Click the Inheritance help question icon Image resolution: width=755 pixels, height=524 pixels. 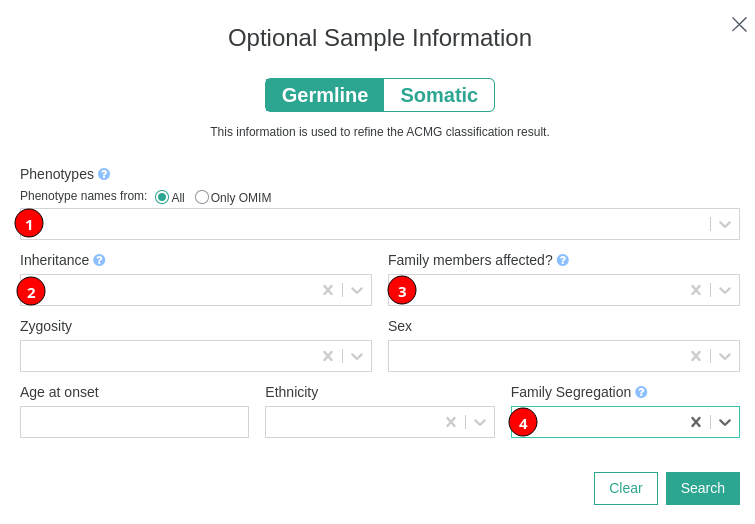tap(99, 260)
